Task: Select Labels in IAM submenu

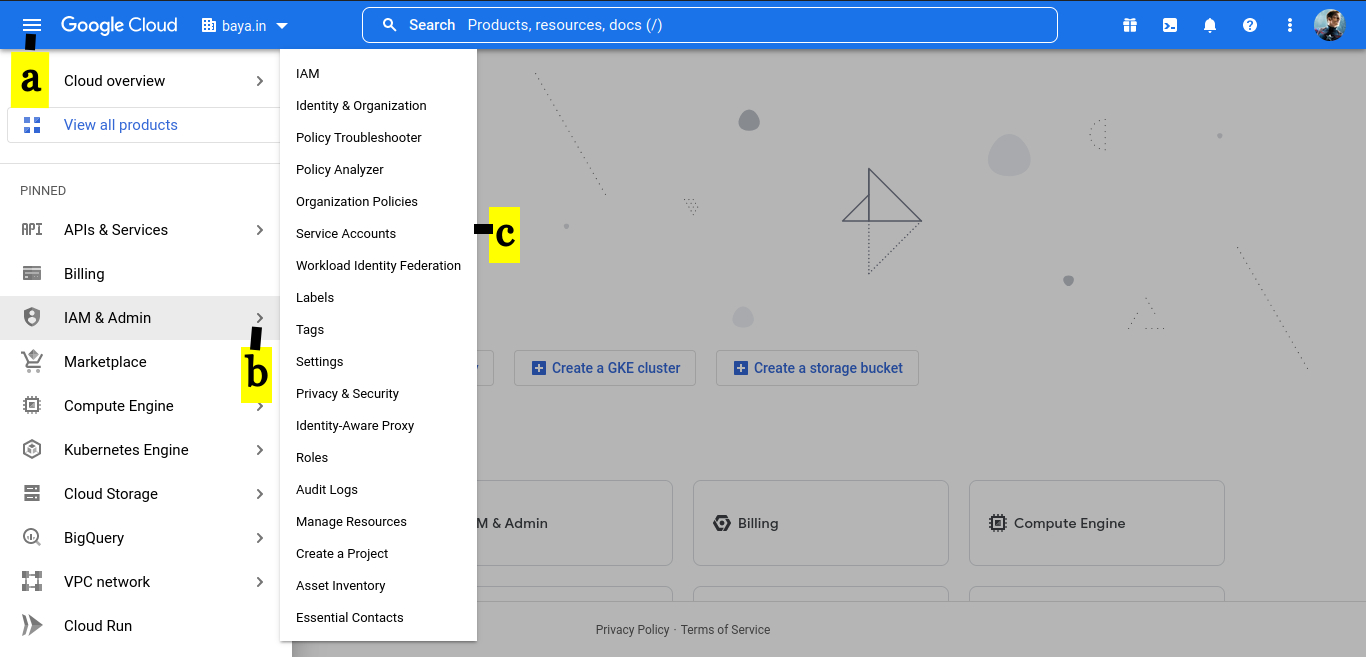Action: coord(378,298)
